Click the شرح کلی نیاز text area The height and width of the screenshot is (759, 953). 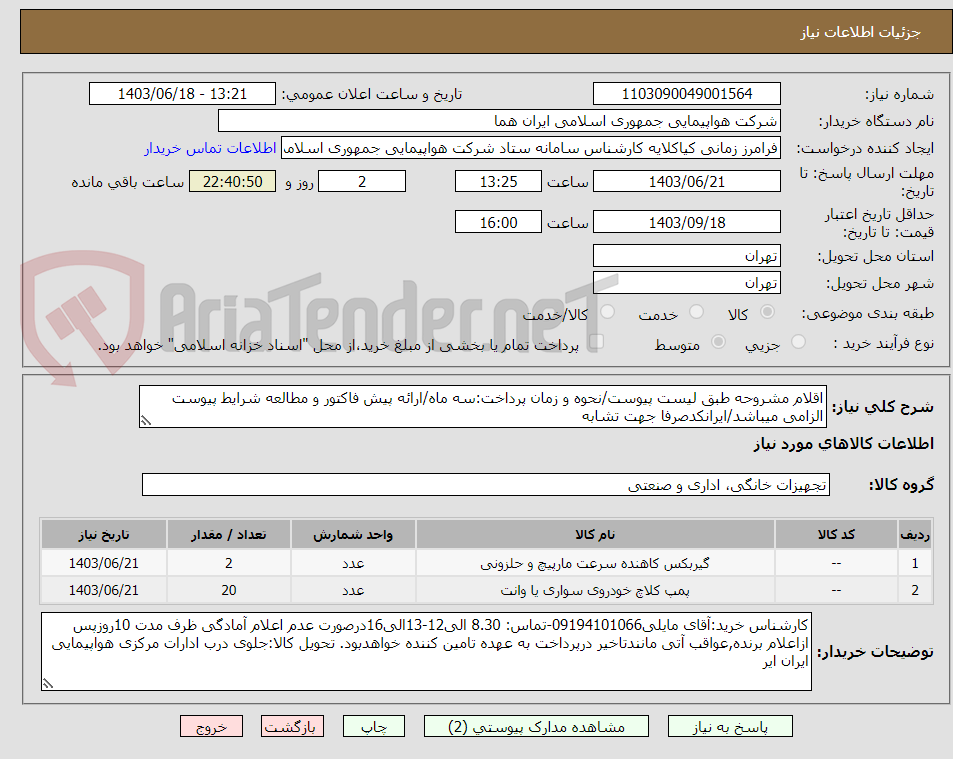[483, 407]
